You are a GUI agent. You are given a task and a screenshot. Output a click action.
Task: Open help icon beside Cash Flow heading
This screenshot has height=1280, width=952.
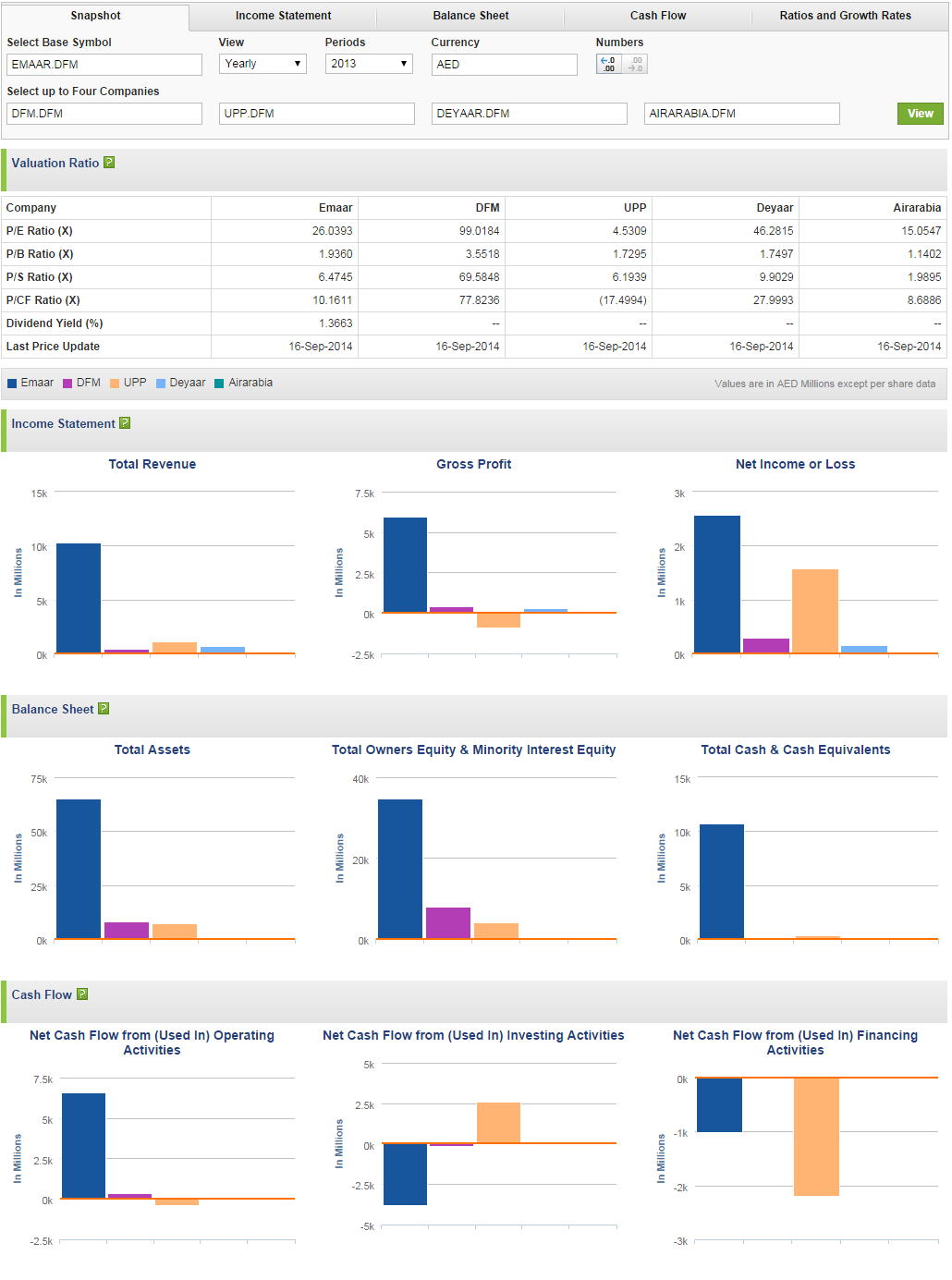pyautogui.click(x=82, y=994)
